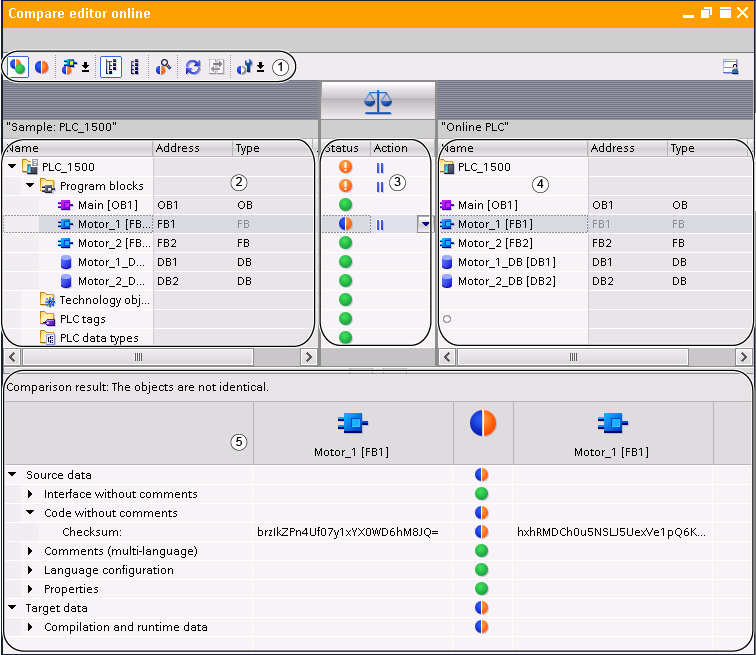This screenshot has height=655, width=756.
Task: Click the left pane horizontal scrollbar thumb
Action: coord(138,357)
